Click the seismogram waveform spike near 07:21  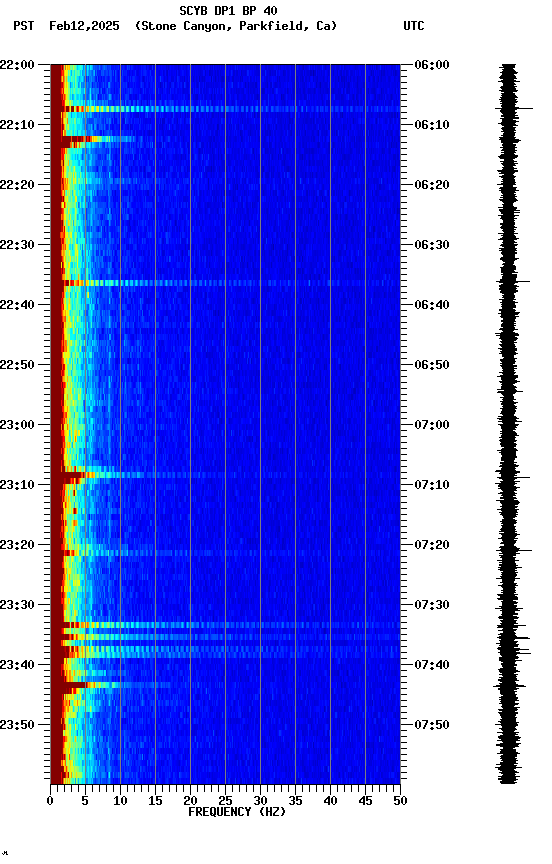click(517, 550)
